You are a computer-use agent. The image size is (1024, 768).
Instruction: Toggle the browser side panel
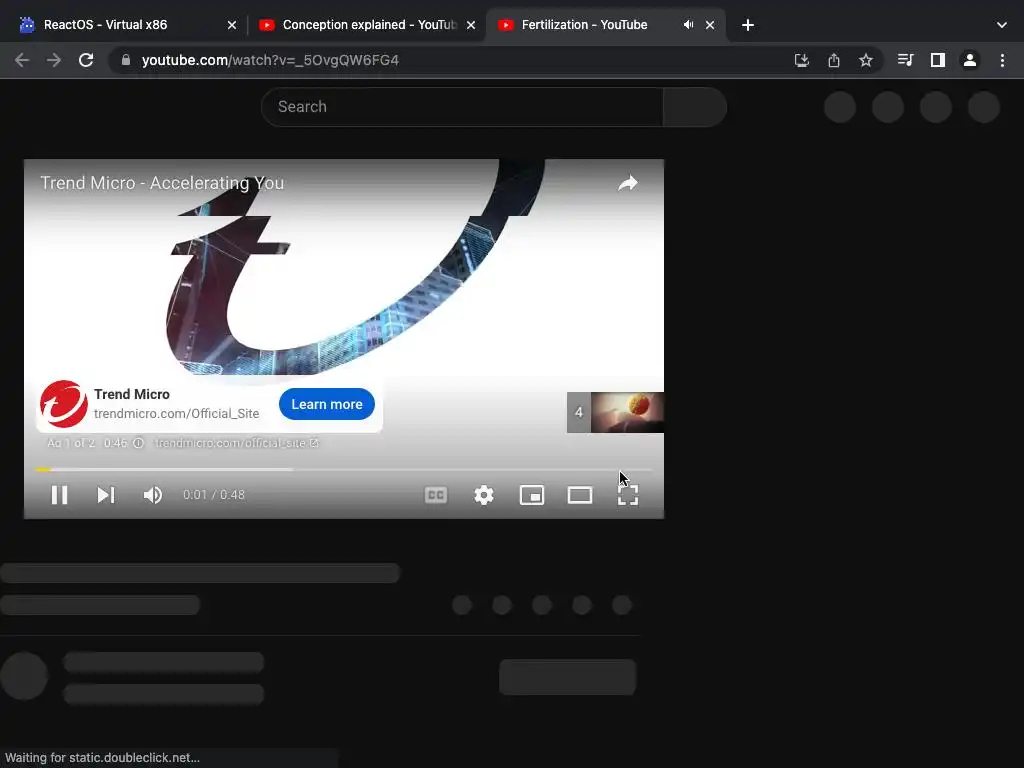click(x=938, y=60)
